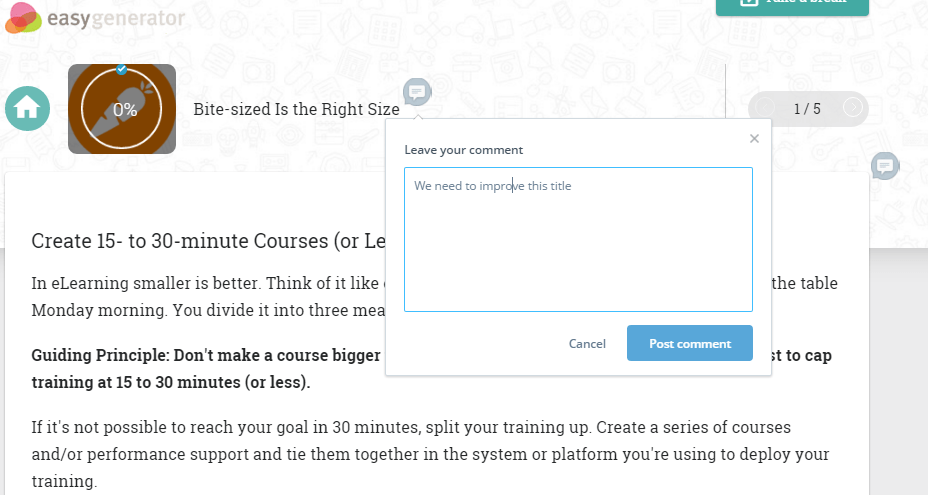The height and width of the screenshot is (495, 928).
Task: Click the Post comment button
Action: pyautogui.click(x=689, y=343)
